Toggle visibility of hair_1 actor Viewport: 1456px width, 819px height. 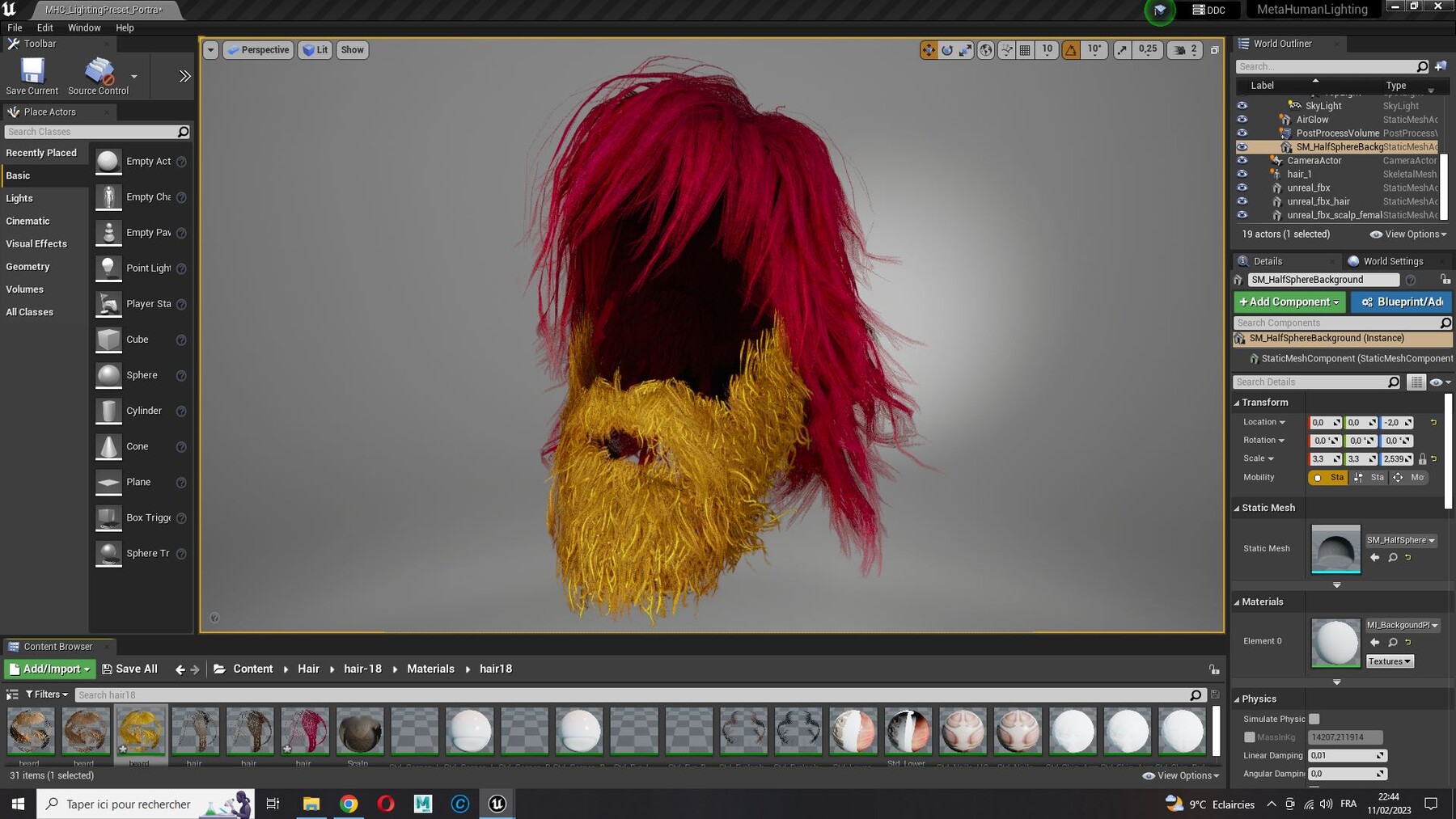point(1242,175)
